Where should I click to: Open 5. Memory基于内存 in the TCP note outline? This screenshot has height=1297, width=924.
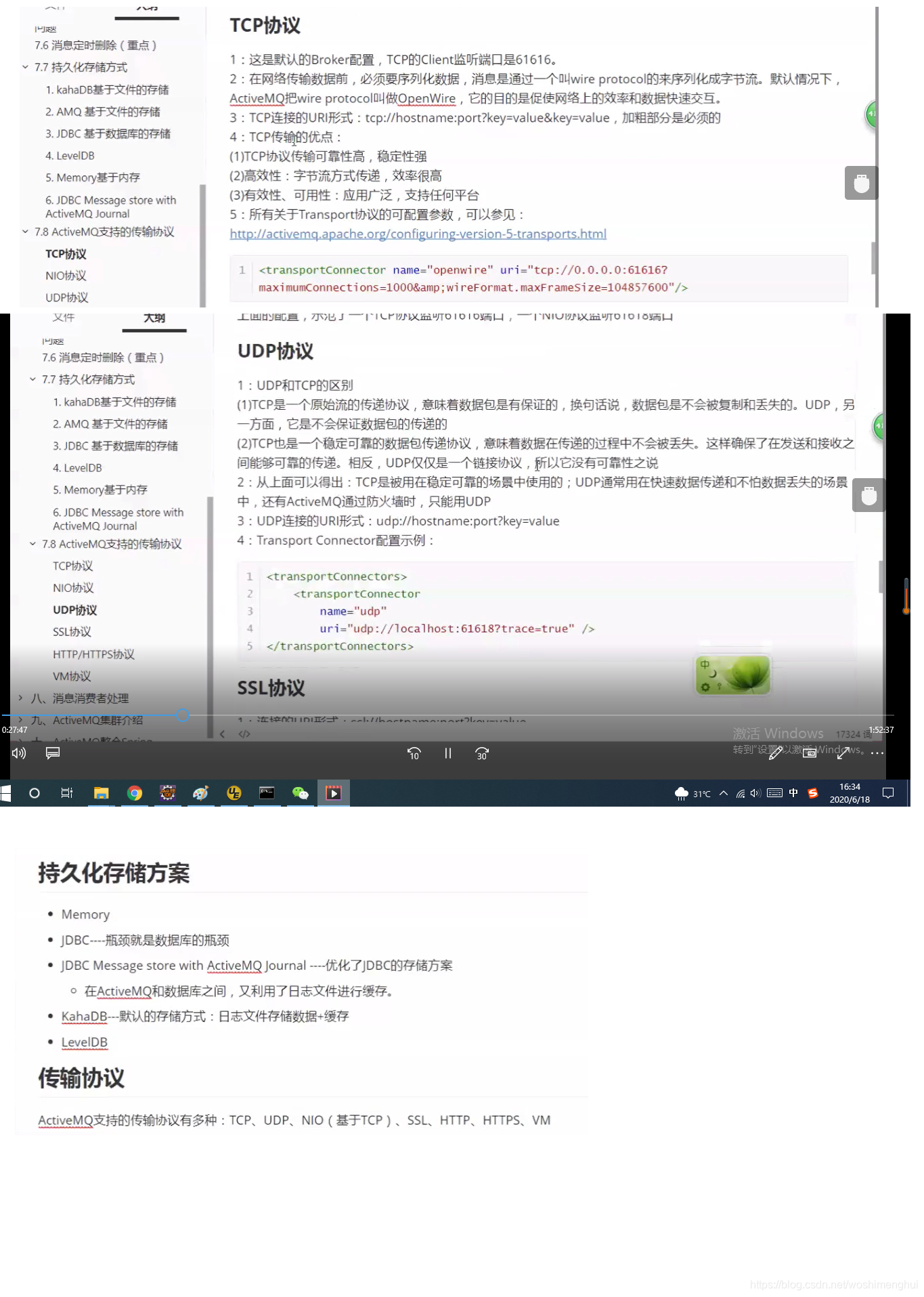(x=93, y=177)
